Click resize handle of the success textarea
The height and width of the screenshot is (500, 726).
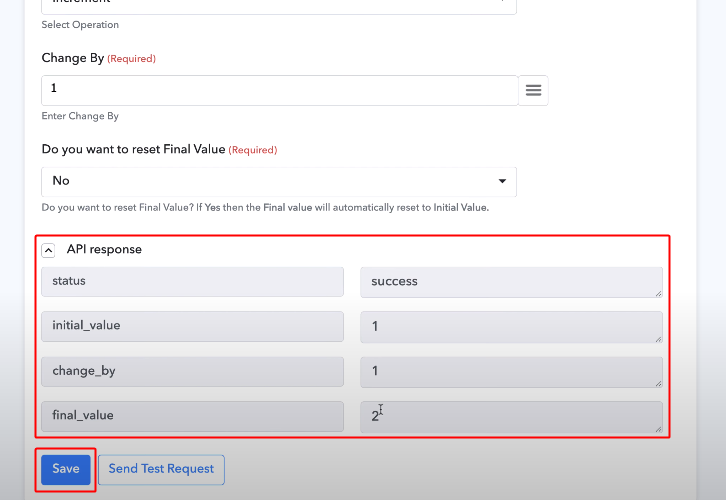pos(658,294)
